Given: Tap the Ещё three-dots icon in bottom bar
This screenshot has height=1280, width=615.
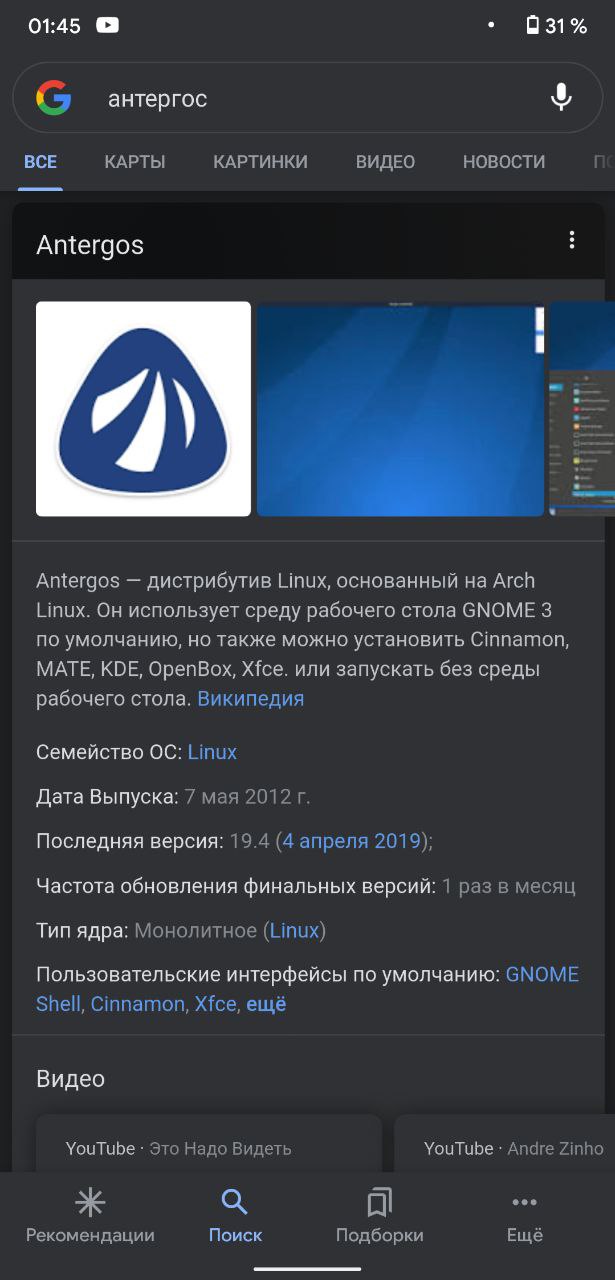Looking at the screenshot, I should point(524,1202).
